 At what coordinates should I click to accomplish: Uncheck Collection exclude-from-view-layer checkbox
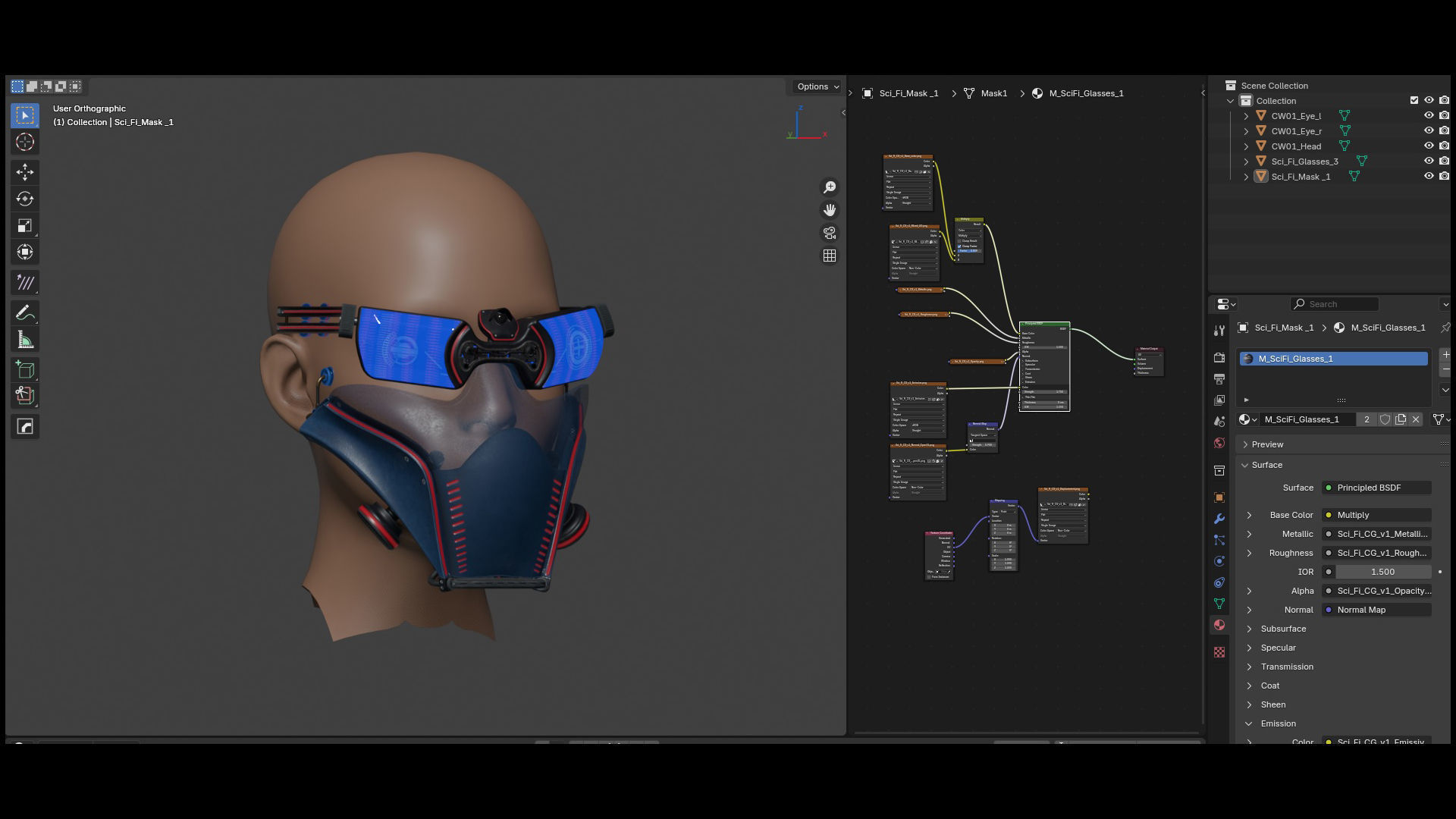point(1414,100)
